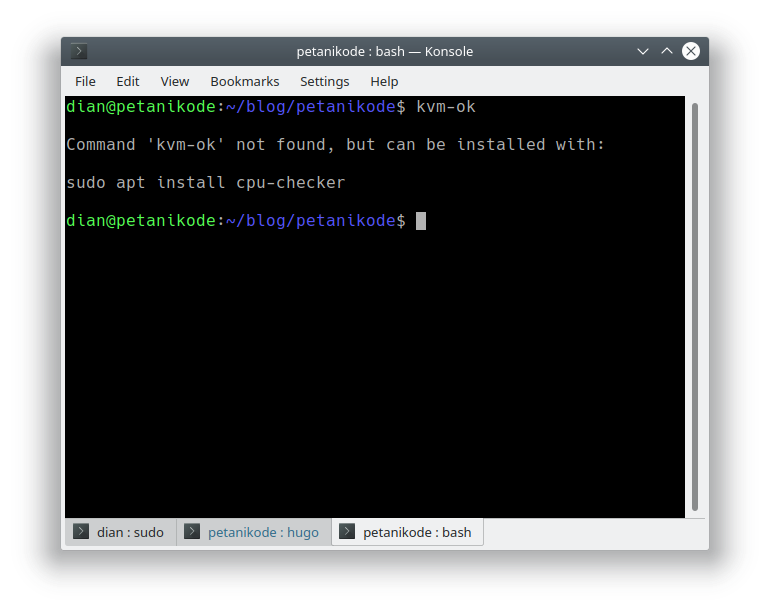770x611 pixels.
Task: Switch to the dian : sudo tab
Action: point(130,532)
